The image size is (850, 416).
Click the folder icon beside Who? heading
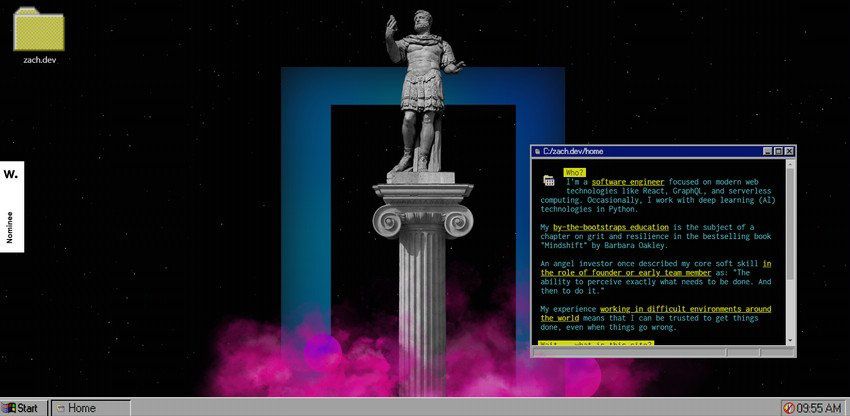(548, 181)
